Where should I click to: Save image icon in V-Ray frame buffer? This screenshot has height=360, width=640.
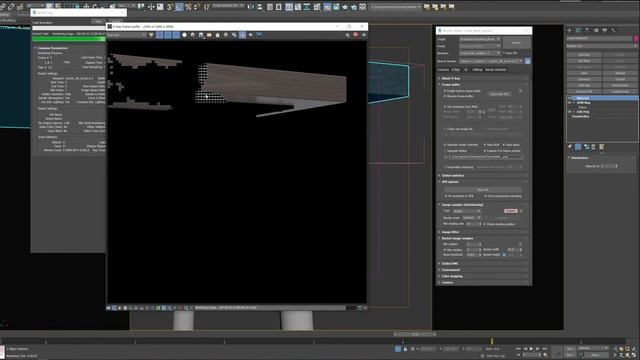(201, 35)
